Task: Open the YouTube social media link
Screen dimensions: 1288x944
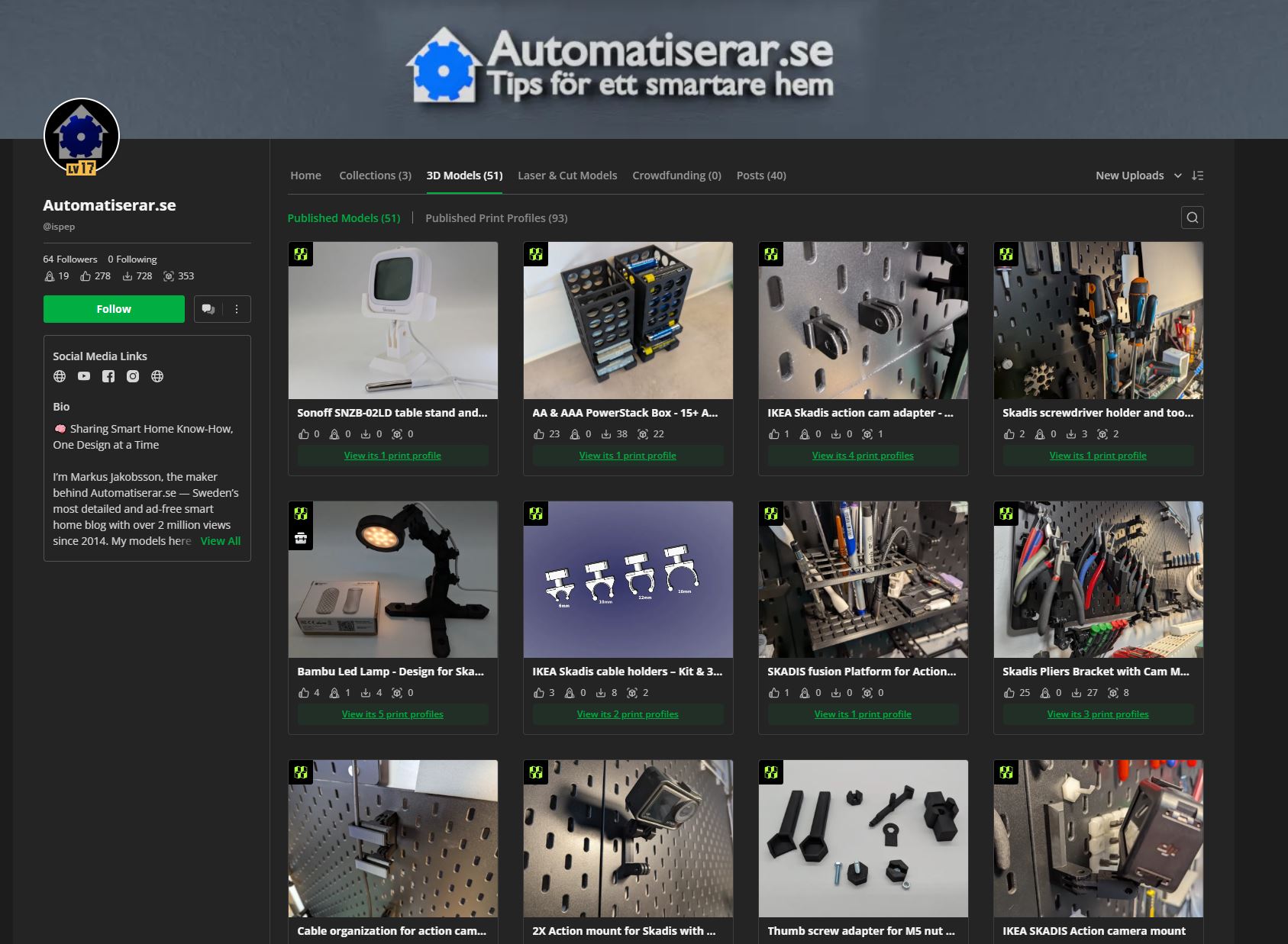Action: [x=84, y=376]
